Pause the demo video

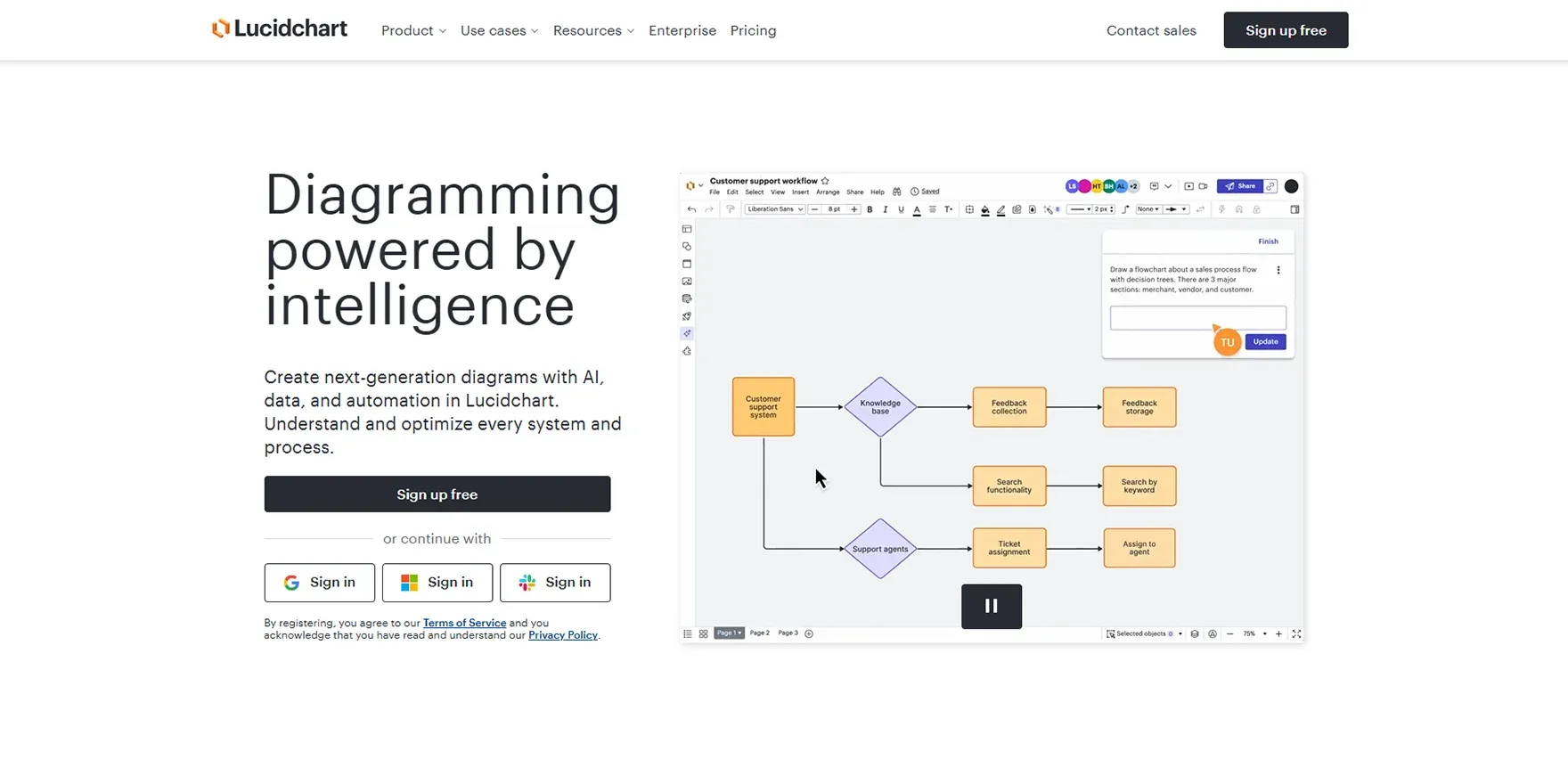pos(992,606)
